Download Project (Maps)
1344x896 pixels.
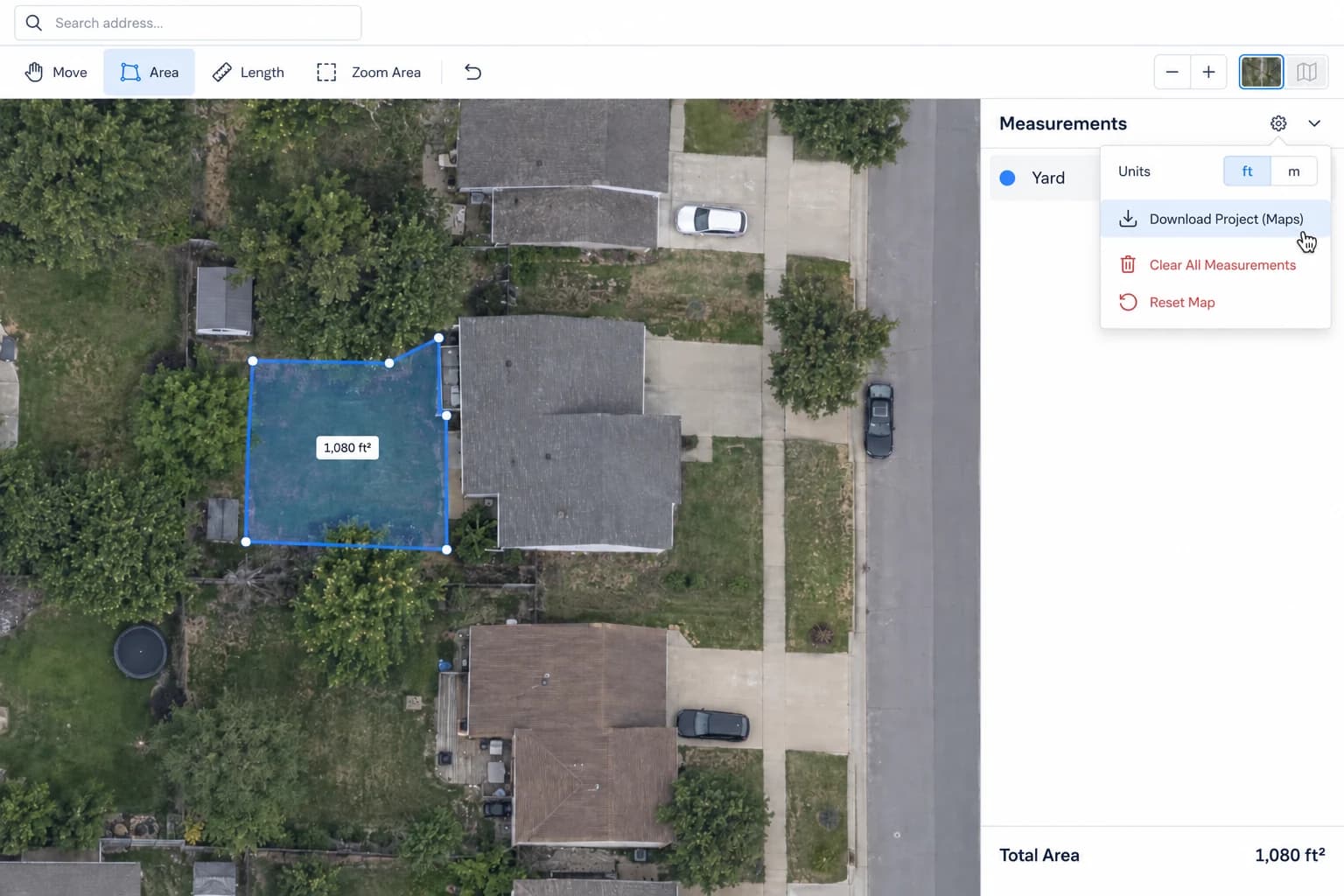[1215, 219]
